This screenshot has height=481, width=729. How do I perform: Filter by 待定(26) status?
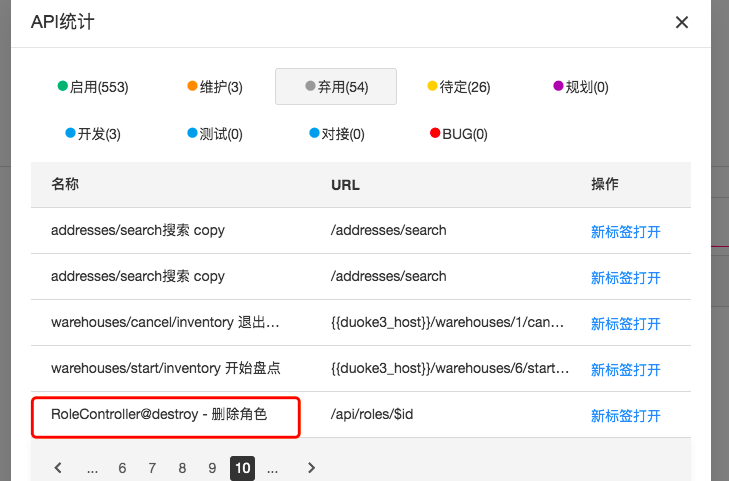[x=459, y=87]
